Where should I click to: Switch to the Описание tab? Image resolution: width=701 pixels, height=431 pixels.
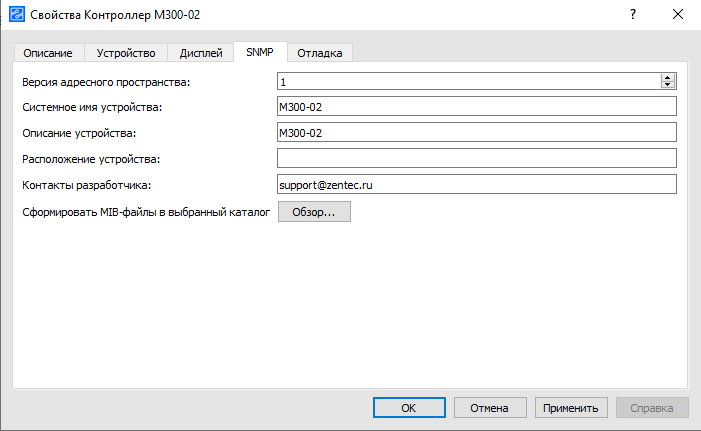click(x=48, y=53)
